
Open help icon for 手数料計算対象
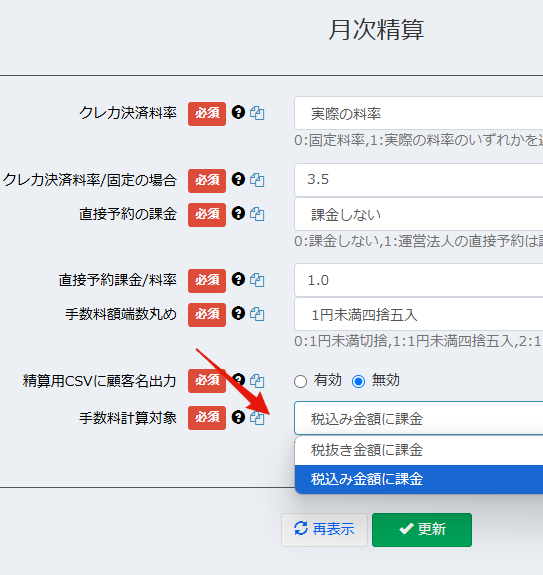(x=238, y=417)
